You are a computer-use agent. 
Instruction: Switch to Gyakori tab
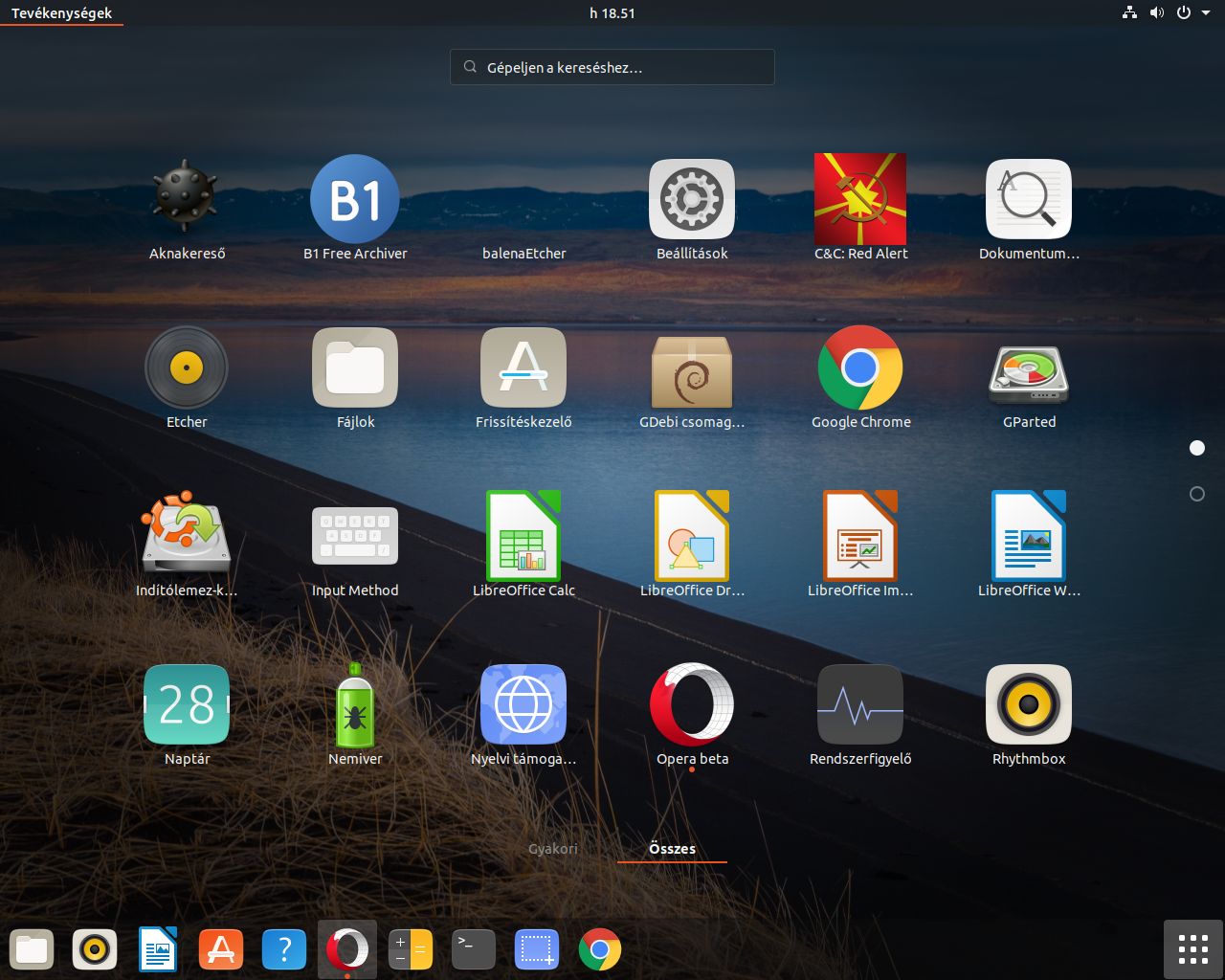pos(553,849)
